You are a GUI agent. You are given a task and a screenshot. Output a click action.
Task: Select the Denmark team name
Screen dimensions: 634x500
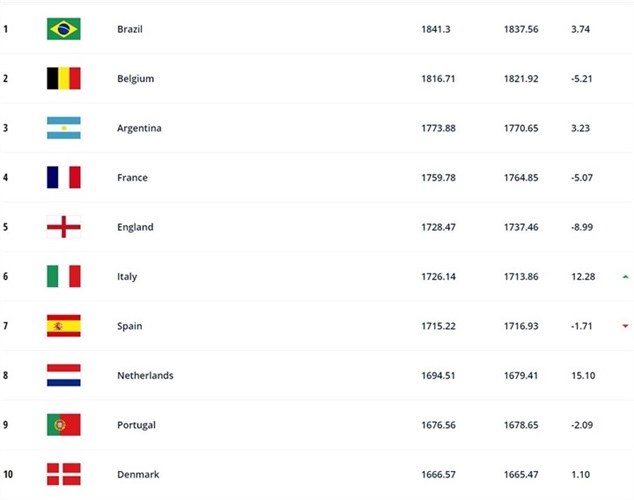[x=138, y=475]
